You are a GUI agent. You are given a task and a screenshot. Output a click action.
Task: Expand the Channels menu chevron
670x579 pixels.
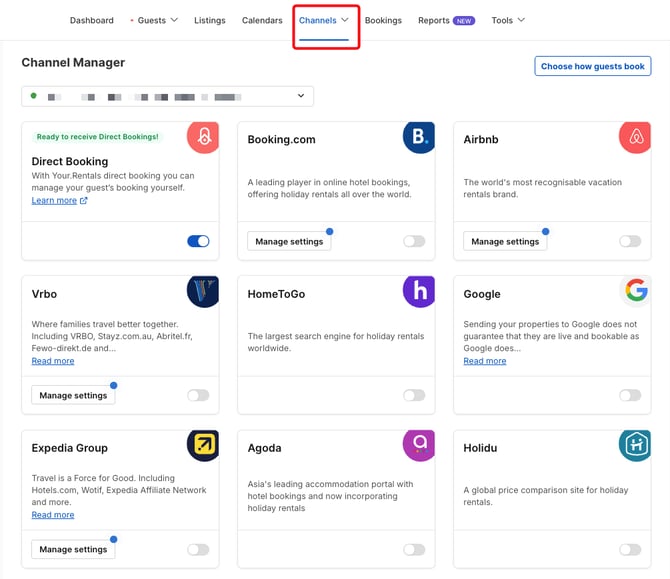(345, 20)
